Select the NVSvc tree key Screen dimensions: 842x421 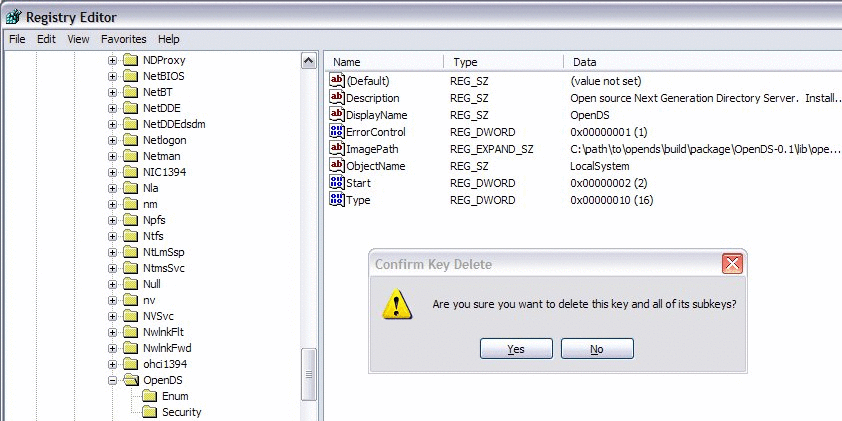158,316
